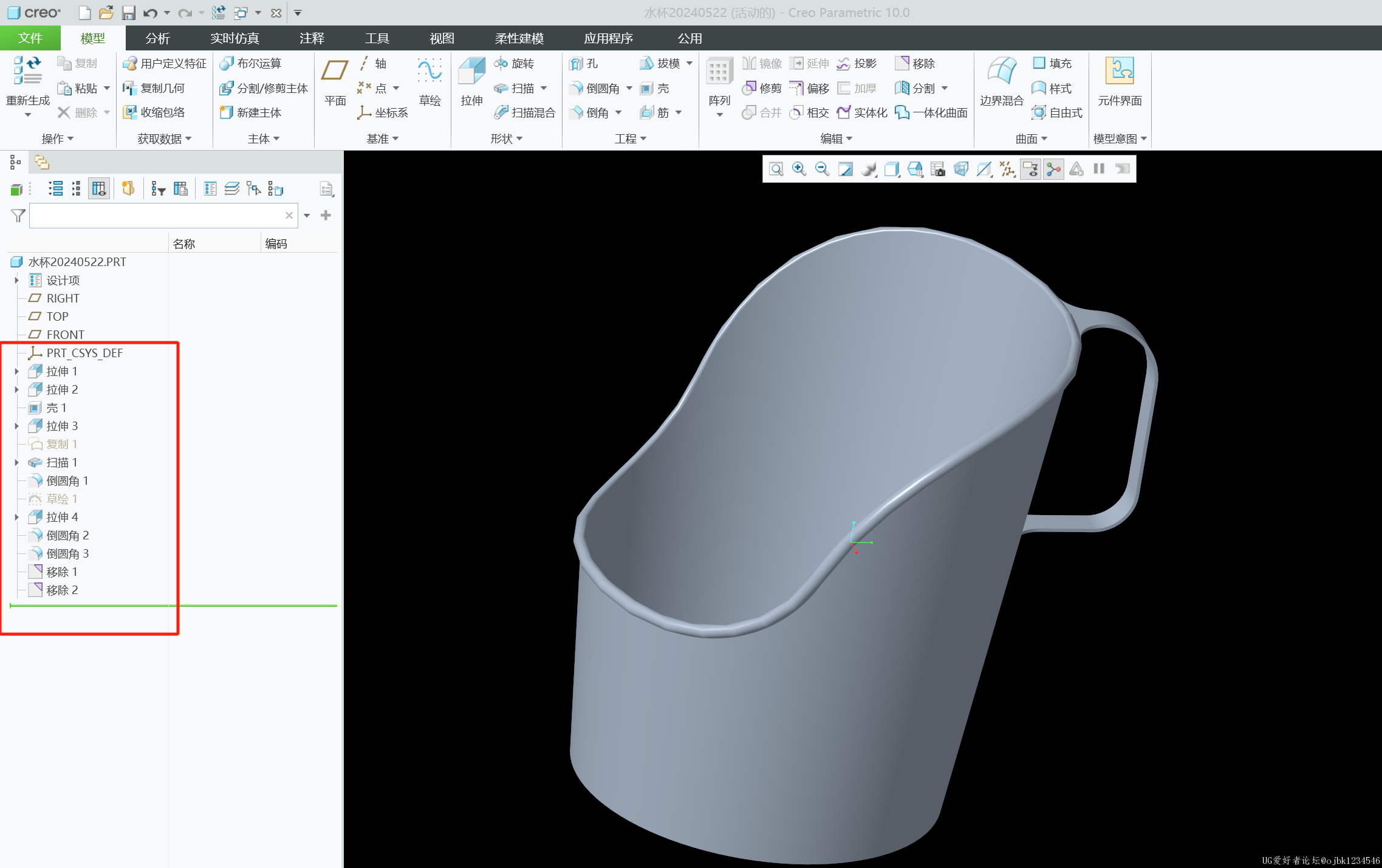
Task: Click the add filter plus button
Action: point(326,216)
